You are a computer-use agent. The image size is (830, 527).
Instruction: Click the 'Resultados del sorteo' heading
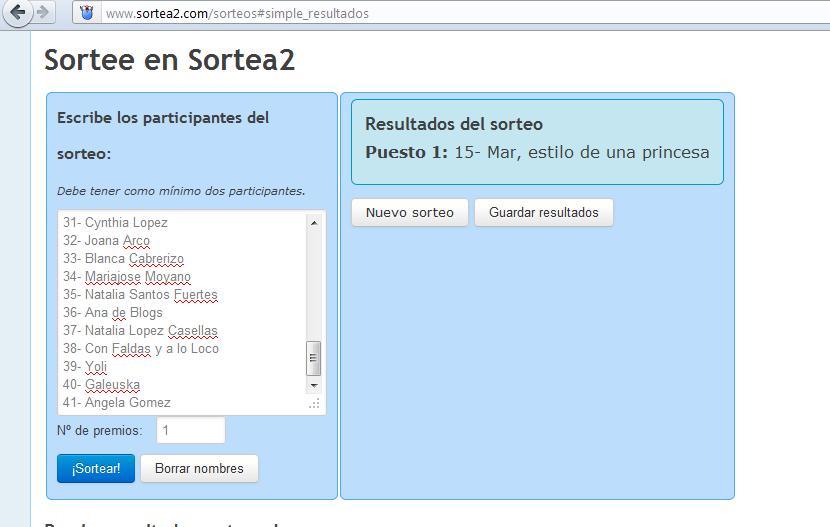tap(454, 124)
